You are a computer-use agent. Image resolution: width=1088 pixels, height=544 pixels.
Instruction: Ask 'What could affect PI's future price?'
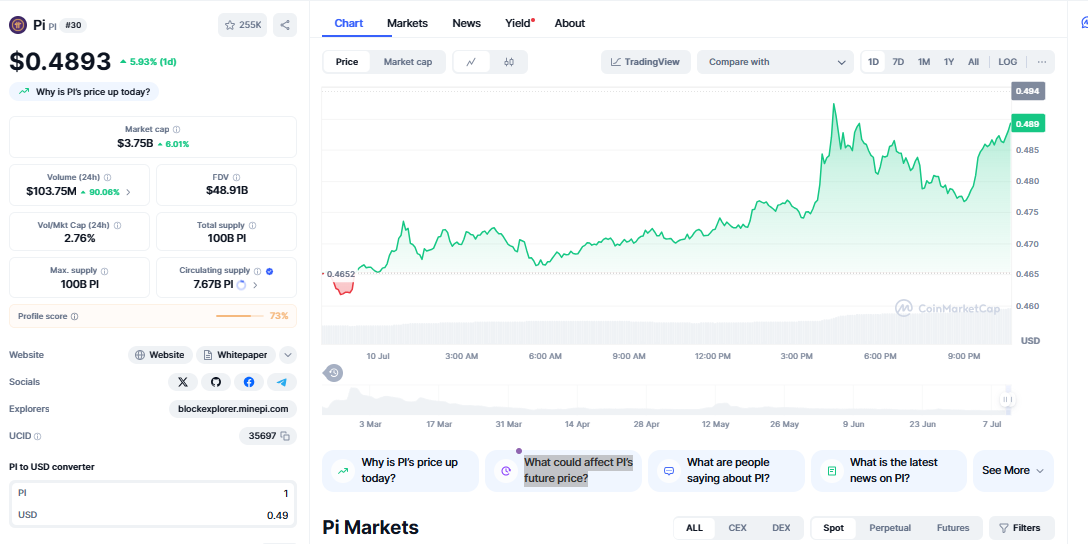(x=563, y=470)
